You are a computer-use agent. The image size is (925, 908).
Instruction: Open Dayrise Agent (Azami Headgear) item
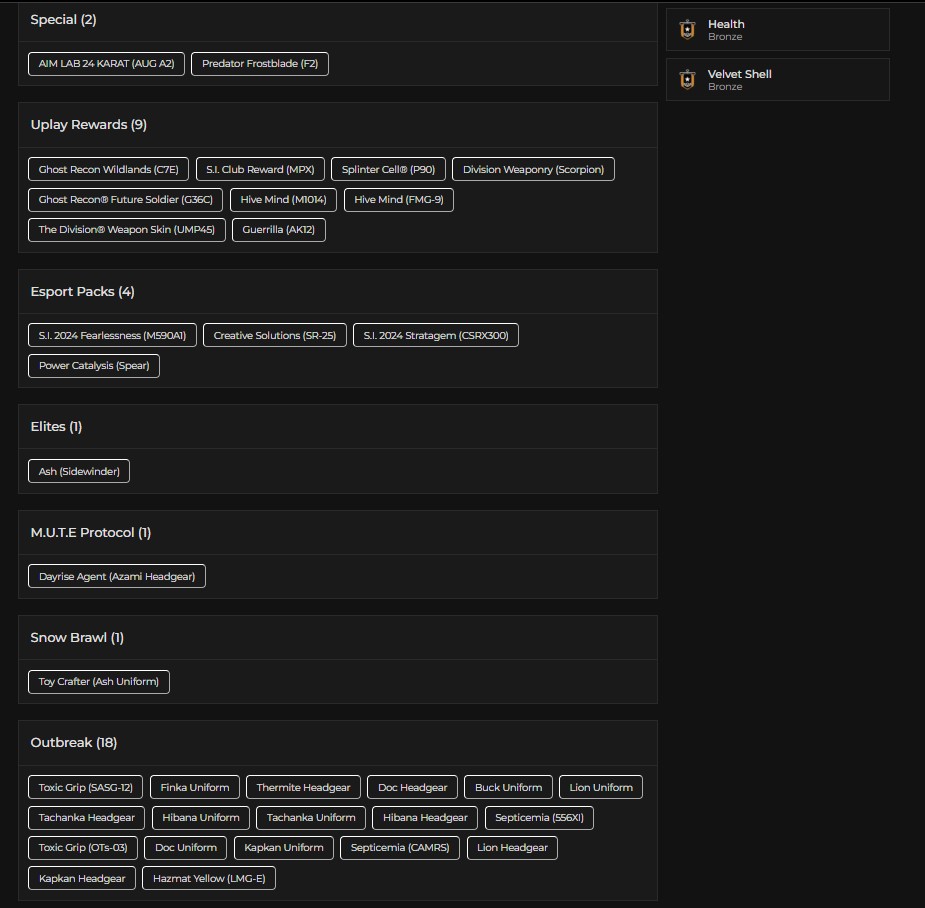pos(117,576)
